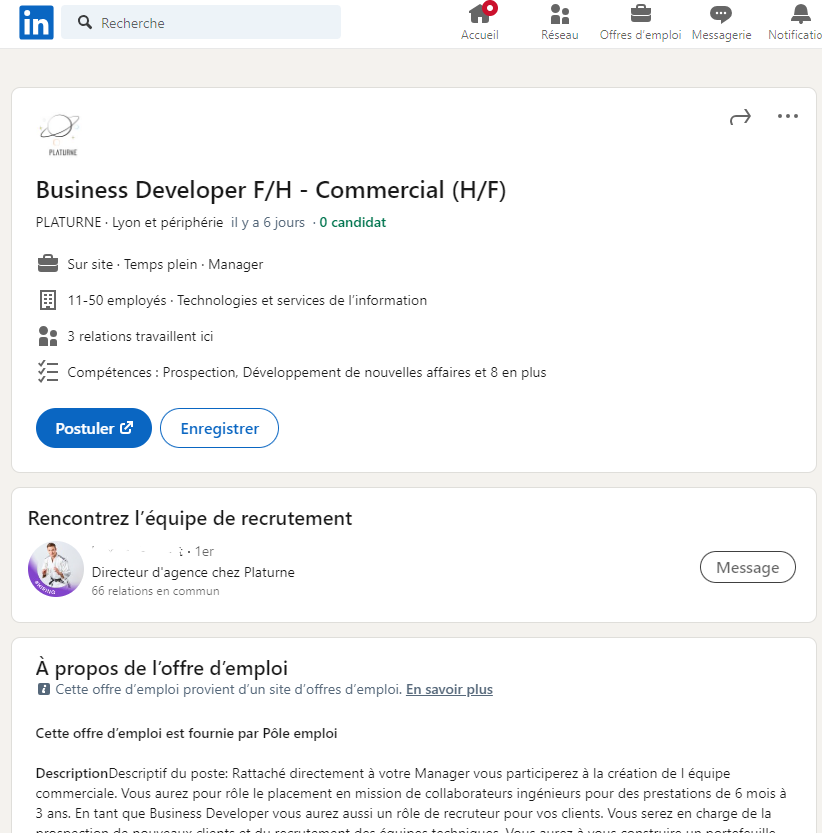Click the 'Rencontrez l'équipe de recrutement' heading
The width and height of the screenshot is (822, 833).
click(190, 518)
